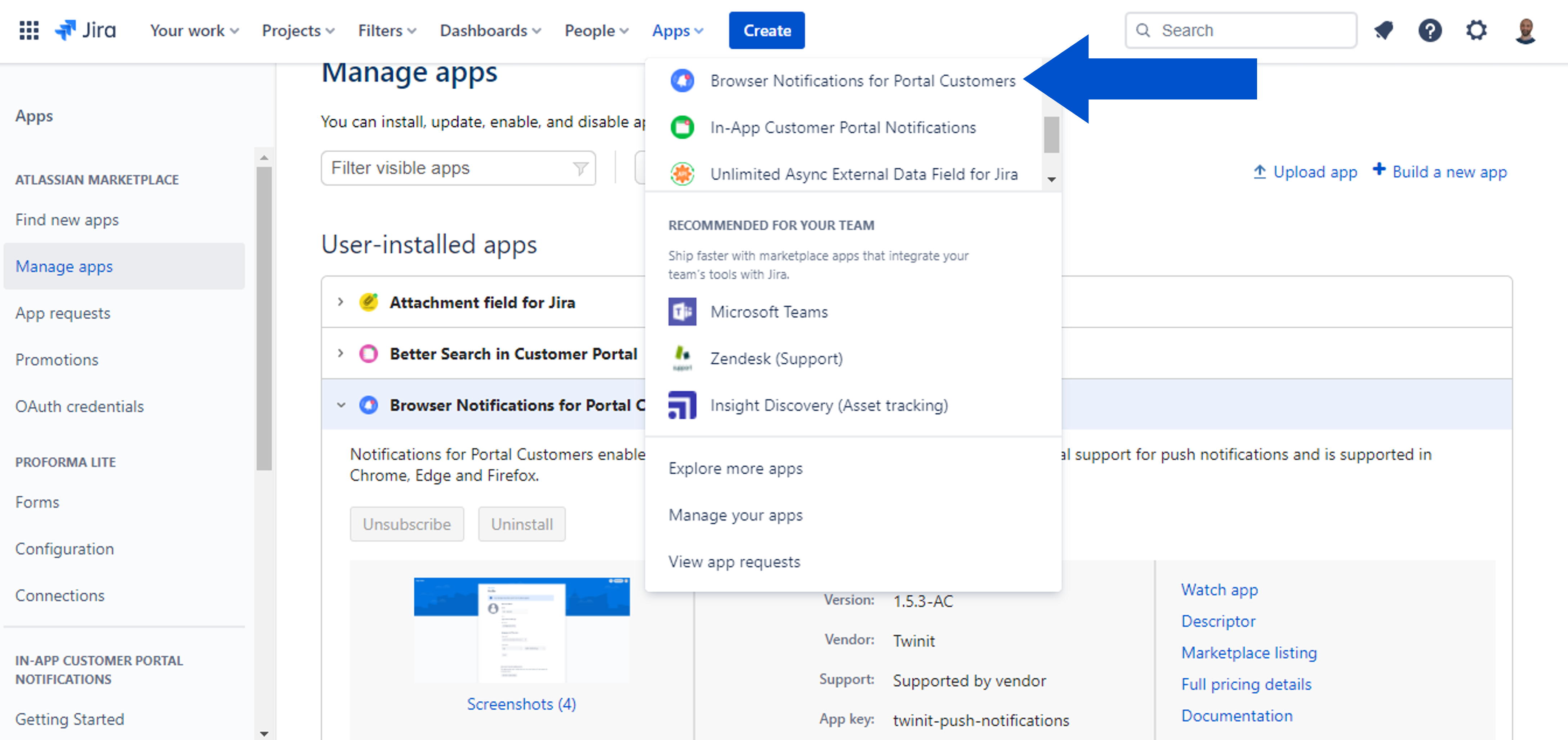
Task: Click the sidebar scrollbar down arrow
Action: tap(264, 733)
